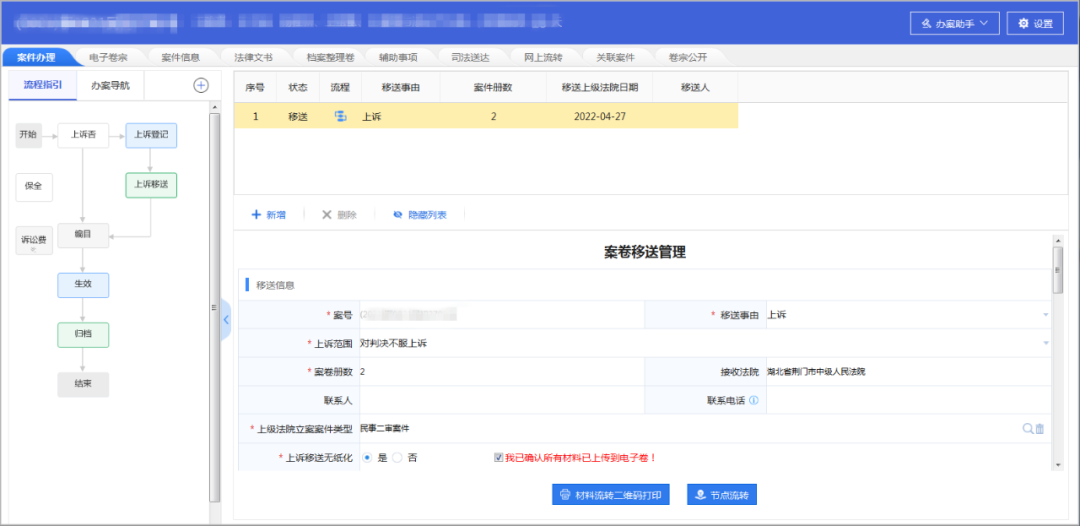Viewport: 1080px width, 526px height.
Task: Click the 联系电话 input field
Action: click(908, 400)
